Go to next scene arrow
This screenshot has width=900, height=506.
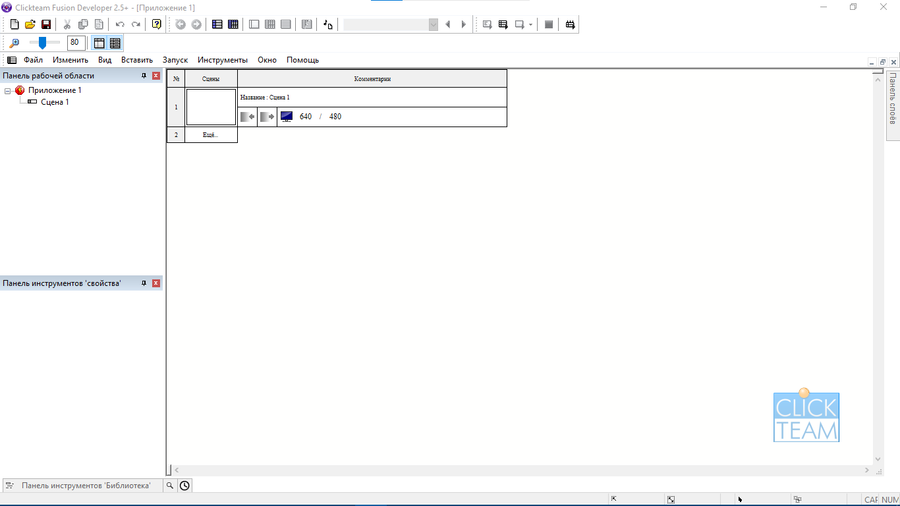tap(463, 24)
